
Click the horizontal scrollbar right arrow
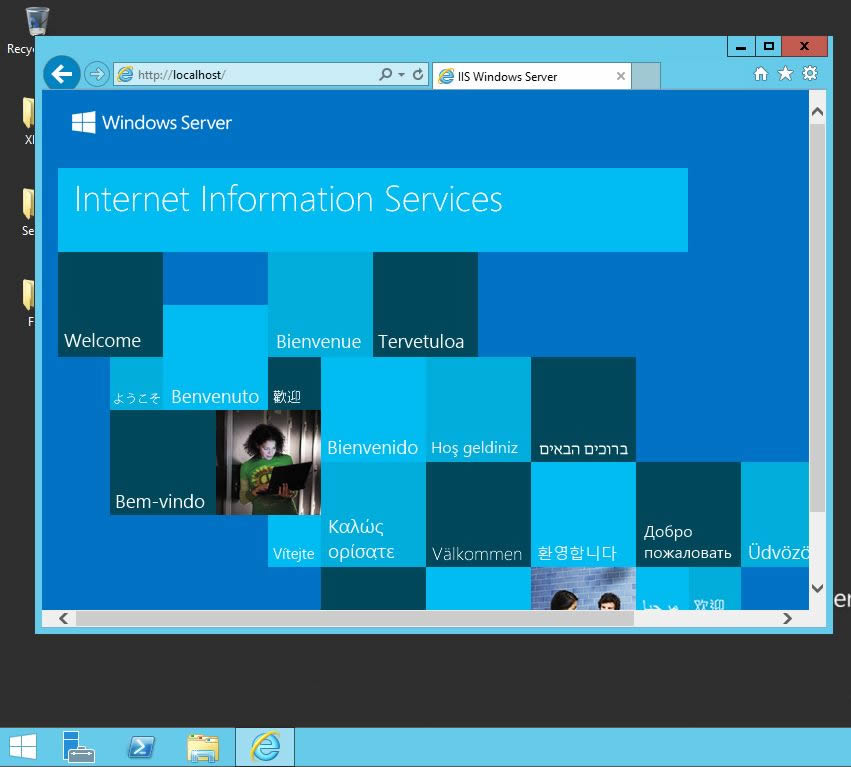788,618
